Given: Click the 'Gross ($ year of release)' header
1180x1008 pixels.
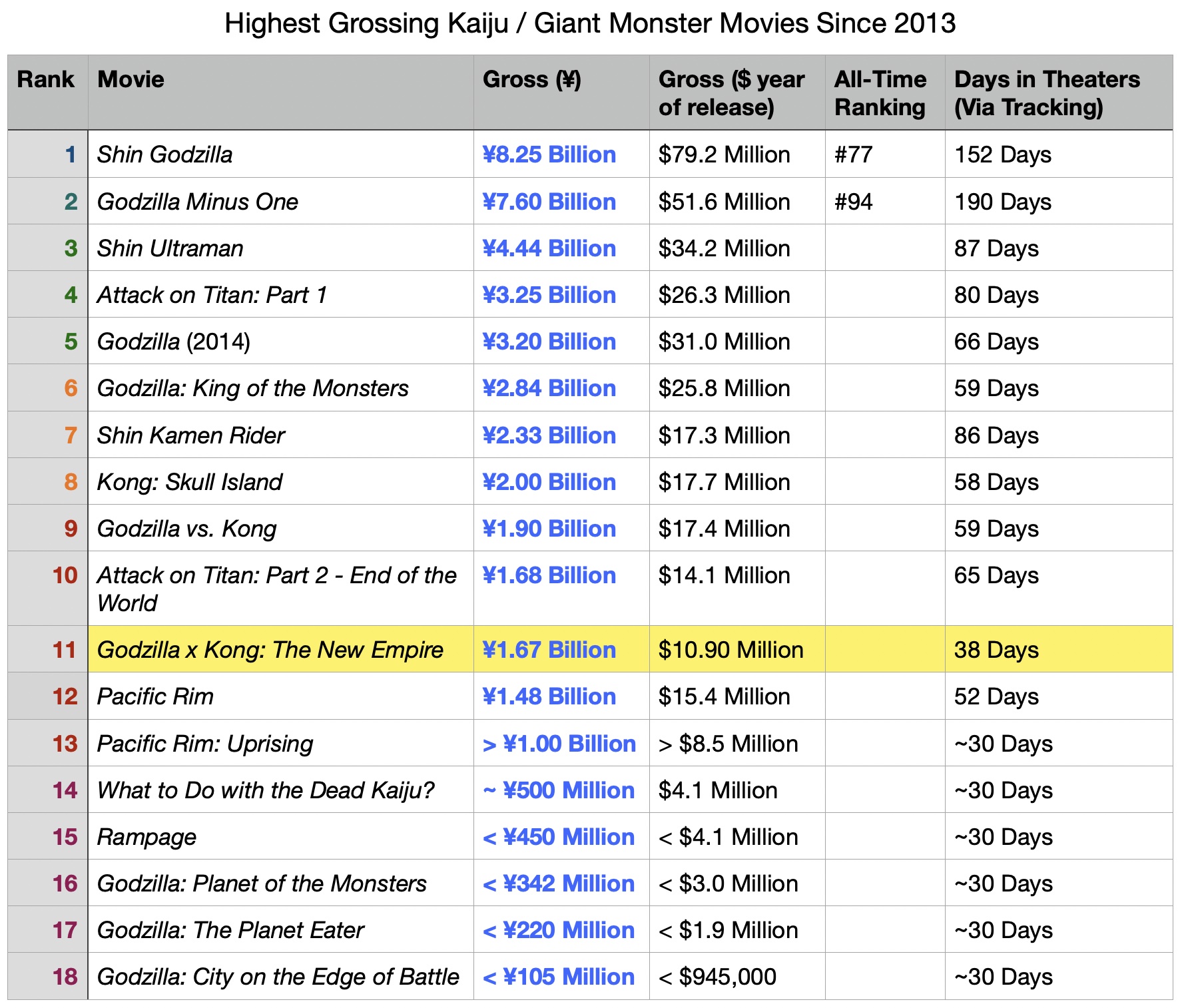Looking at the screenshot, I should [x=737, y=93].
